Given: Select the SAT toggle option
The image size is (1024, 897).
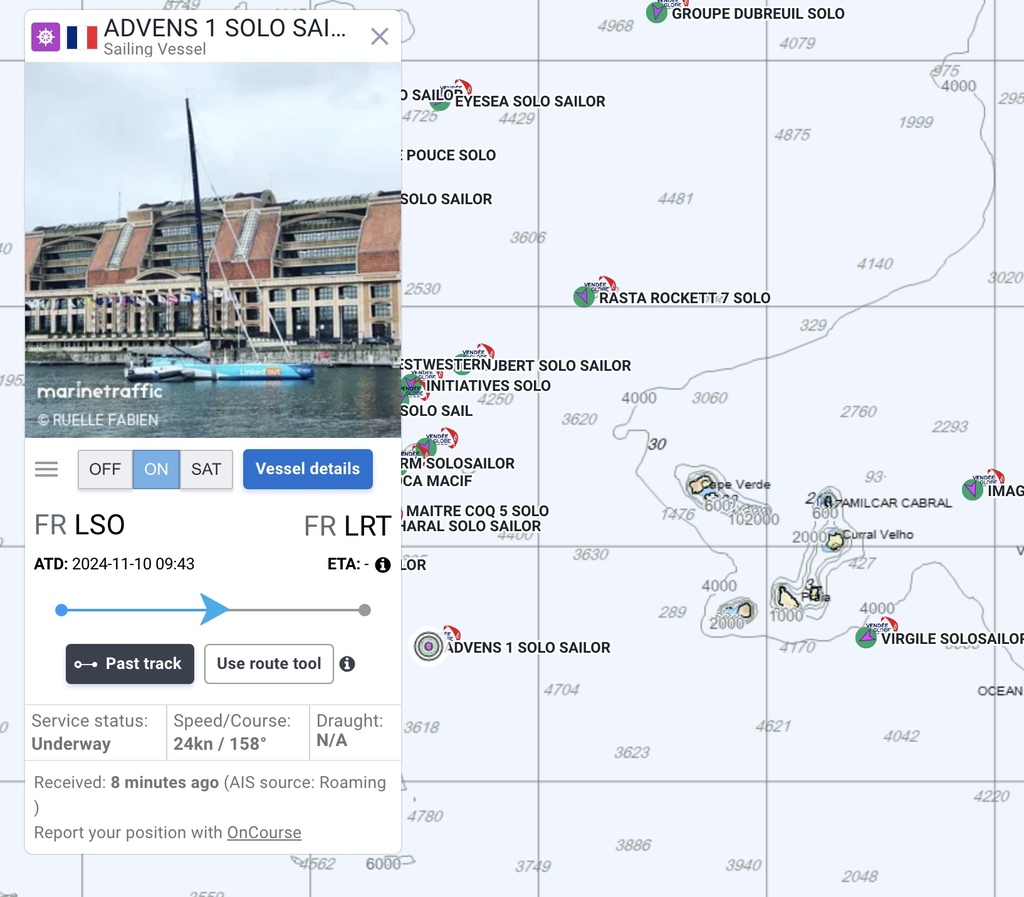Looking at the screenshot, I should 206,469.
